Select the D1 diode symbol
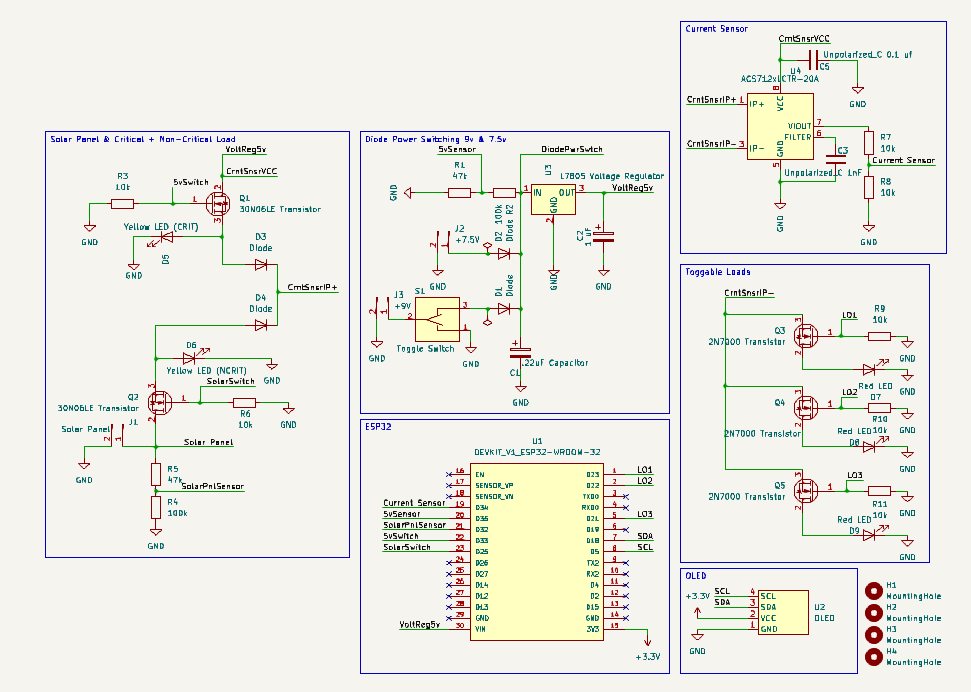The width and height of the screenshot is (971, 692). [504, 308]
